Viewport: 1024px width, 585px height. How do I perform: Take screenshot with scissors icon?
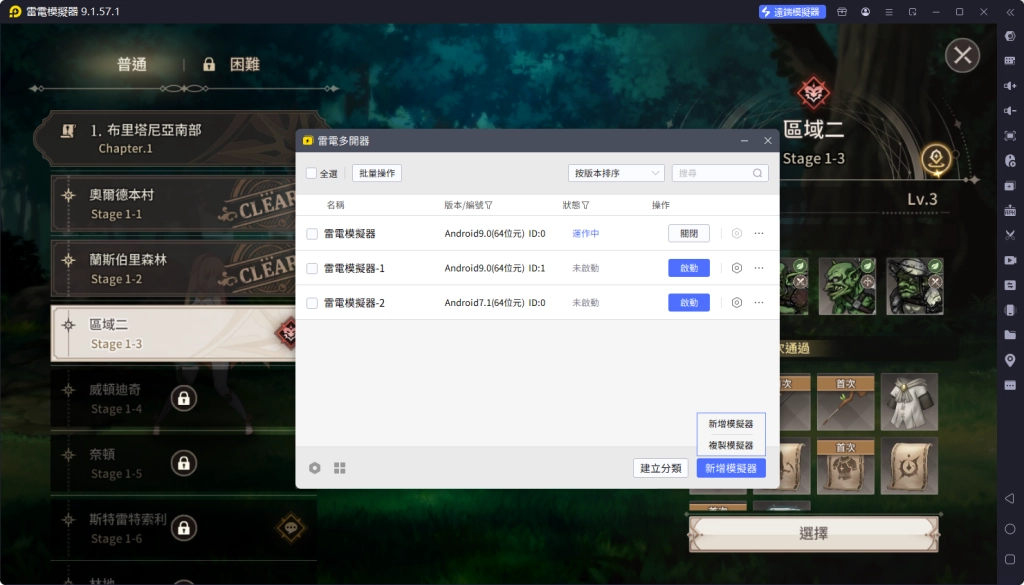[x=1010, y=235]
